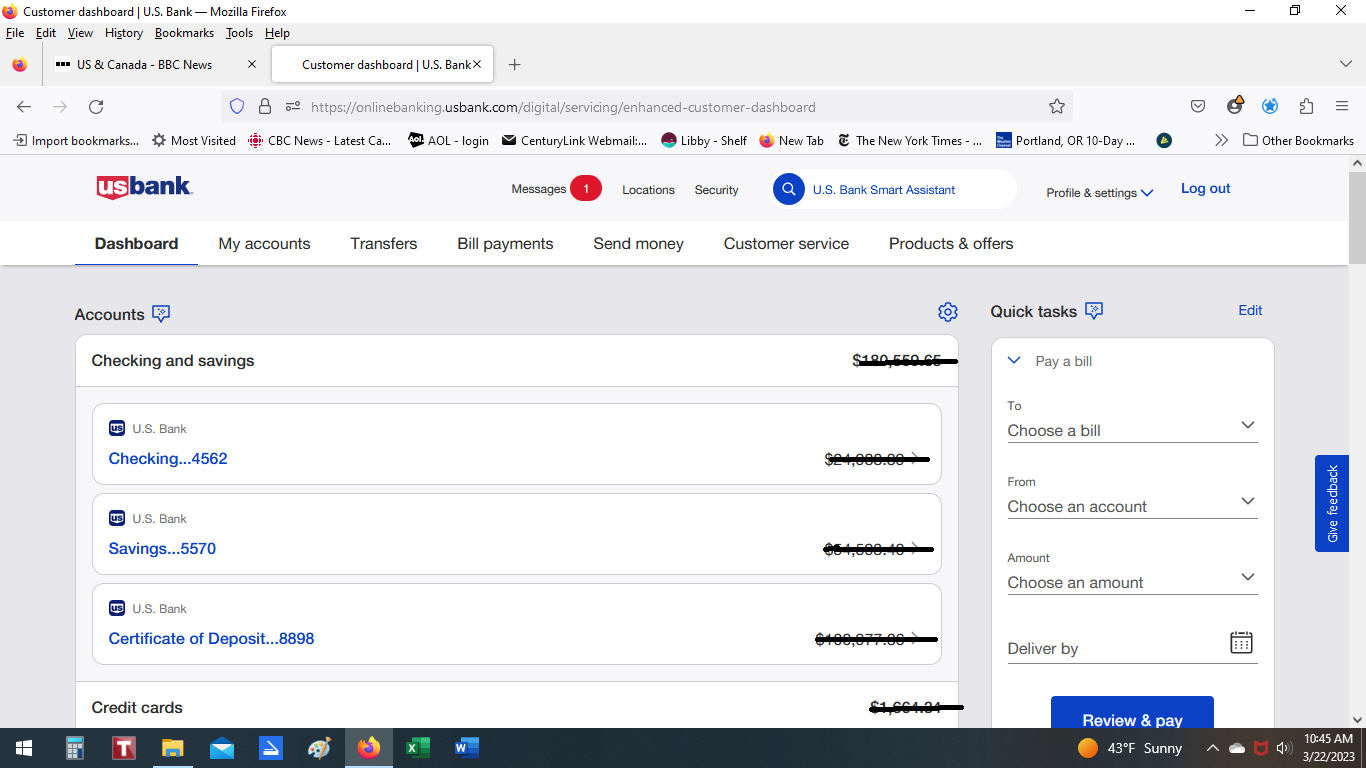This screenshot has width=1366, height=768.
Task: Click the Accounts feedback chat icon
Action: tap(161, 314)
